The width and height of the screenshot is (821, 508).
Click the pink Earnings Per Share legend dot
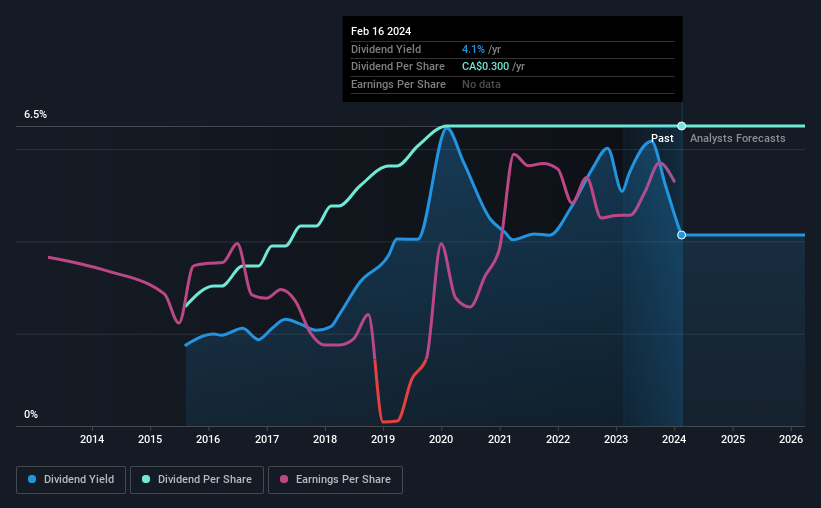284,479
